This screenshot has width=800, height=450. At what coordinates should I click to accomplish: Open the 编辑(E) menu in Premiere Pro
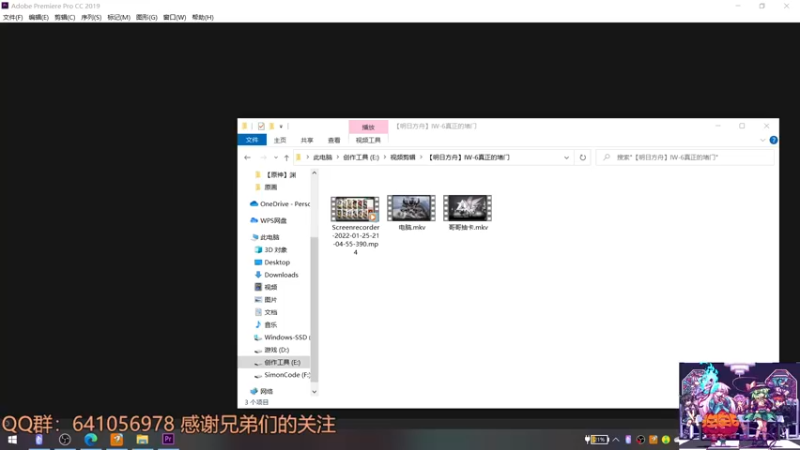click(x=39, y=17)
